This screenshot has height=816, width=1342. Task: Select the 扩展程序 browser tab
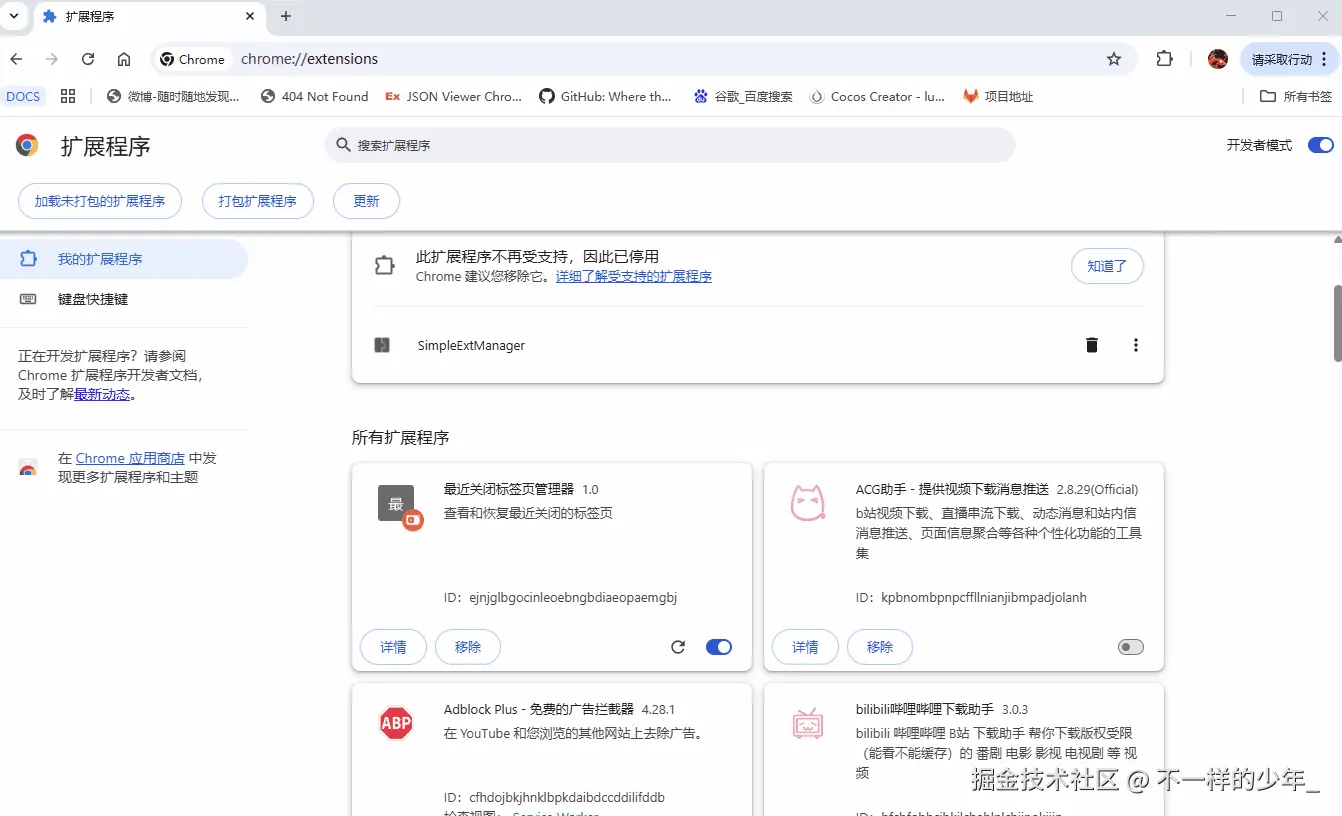click(140, 16)
